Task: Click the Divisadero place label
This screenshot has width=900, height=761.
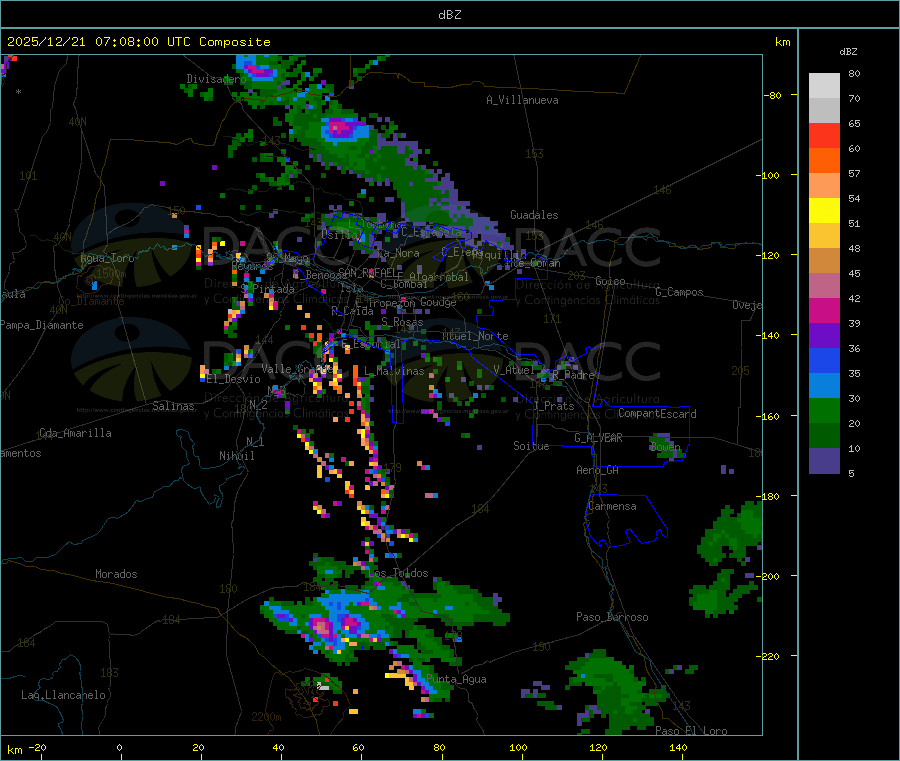Action: pos(216,79)
